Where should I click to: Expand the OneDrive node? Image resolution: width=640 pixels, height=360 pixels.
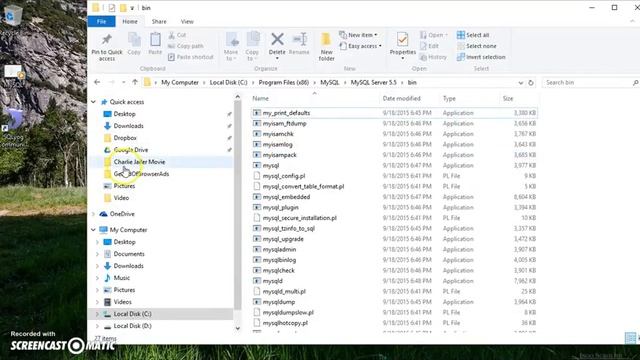tap(93, 214)
